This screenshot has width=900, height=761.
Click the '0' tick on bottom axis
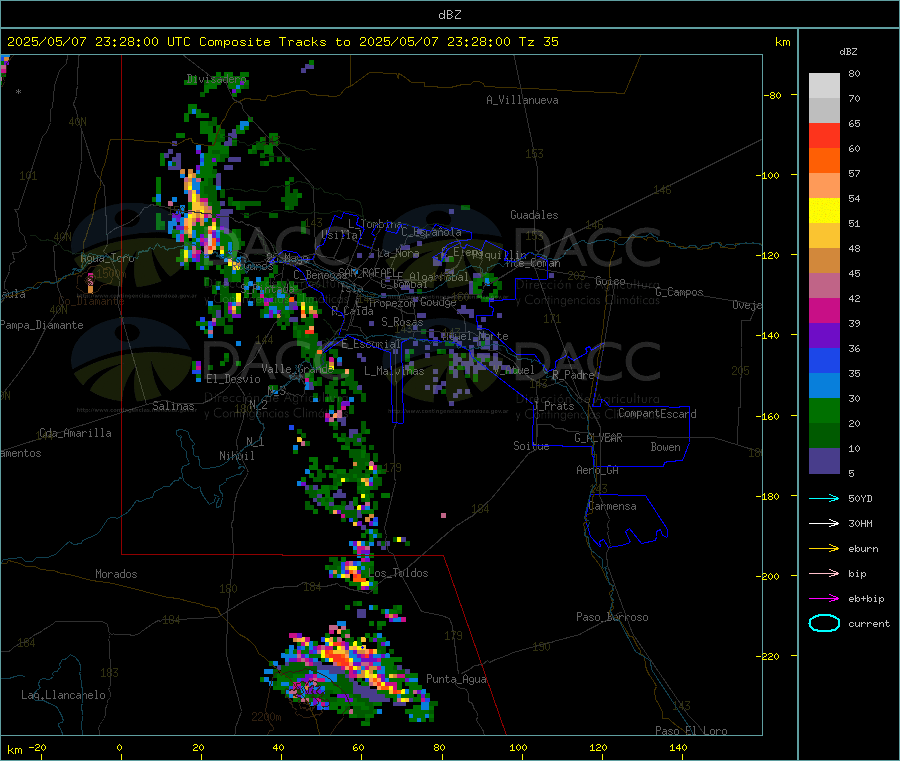[x=119, y=747]
